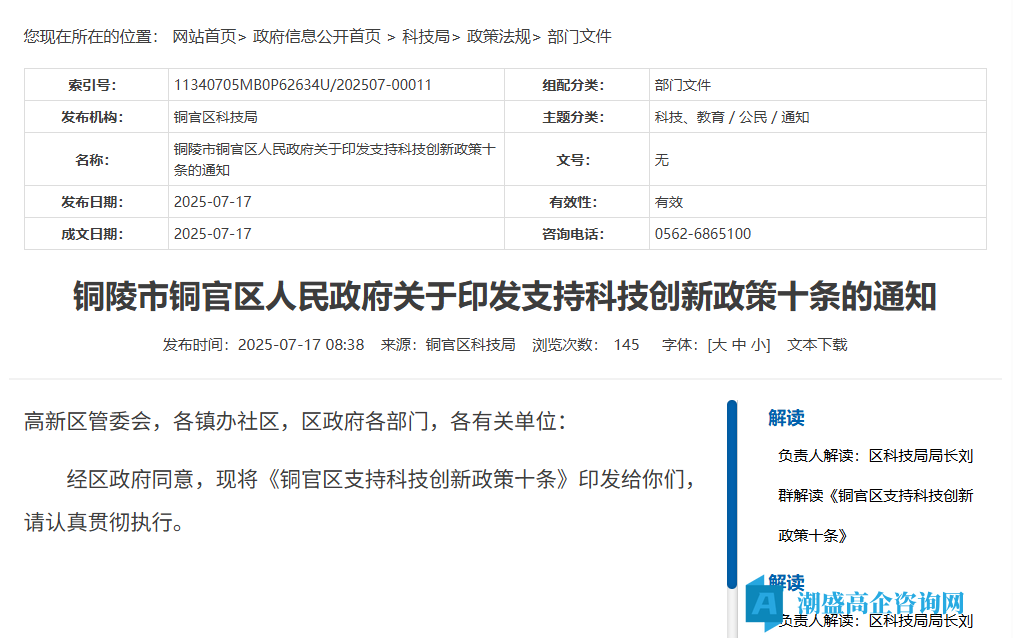Open the 部门文件 breadcrumb item

(579, 37)
